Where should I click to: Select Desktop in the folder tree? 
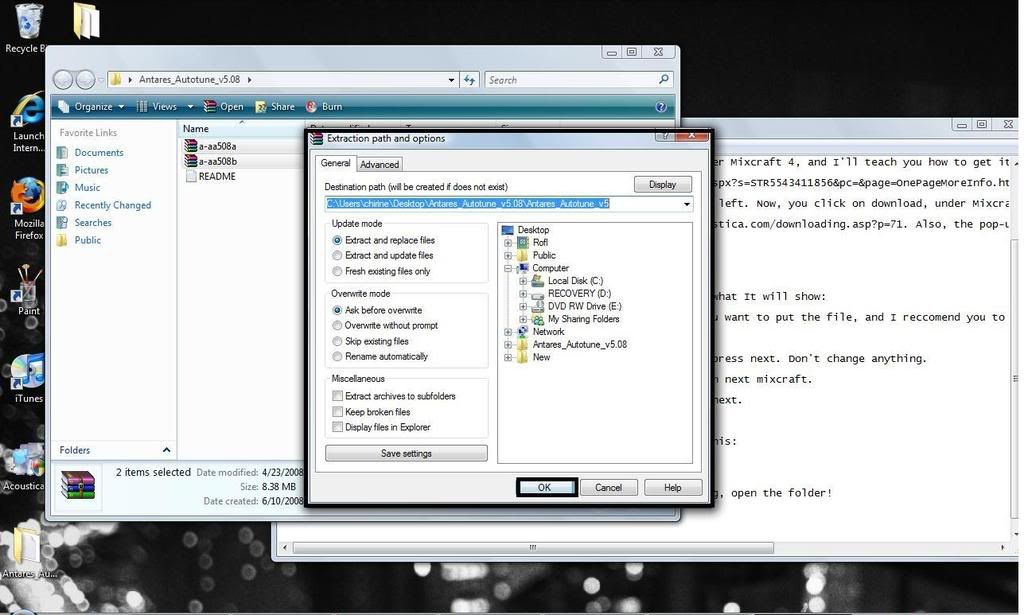pos(533,230)
